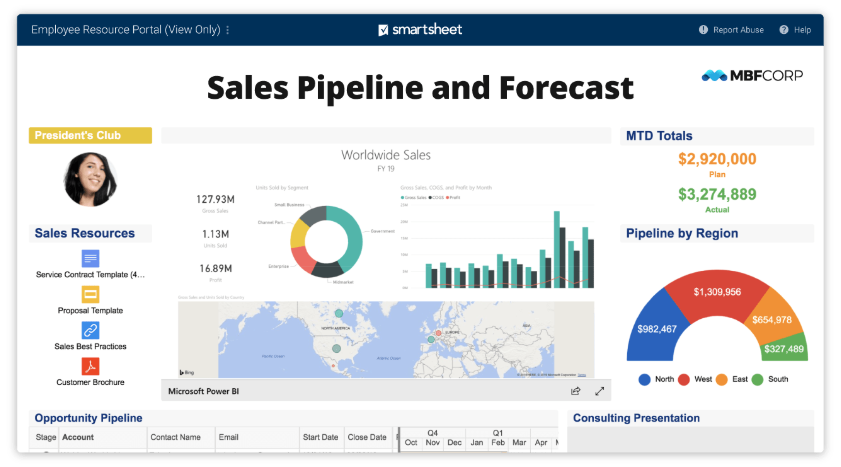Click the 127.93M gross sales value

point(215,199)
